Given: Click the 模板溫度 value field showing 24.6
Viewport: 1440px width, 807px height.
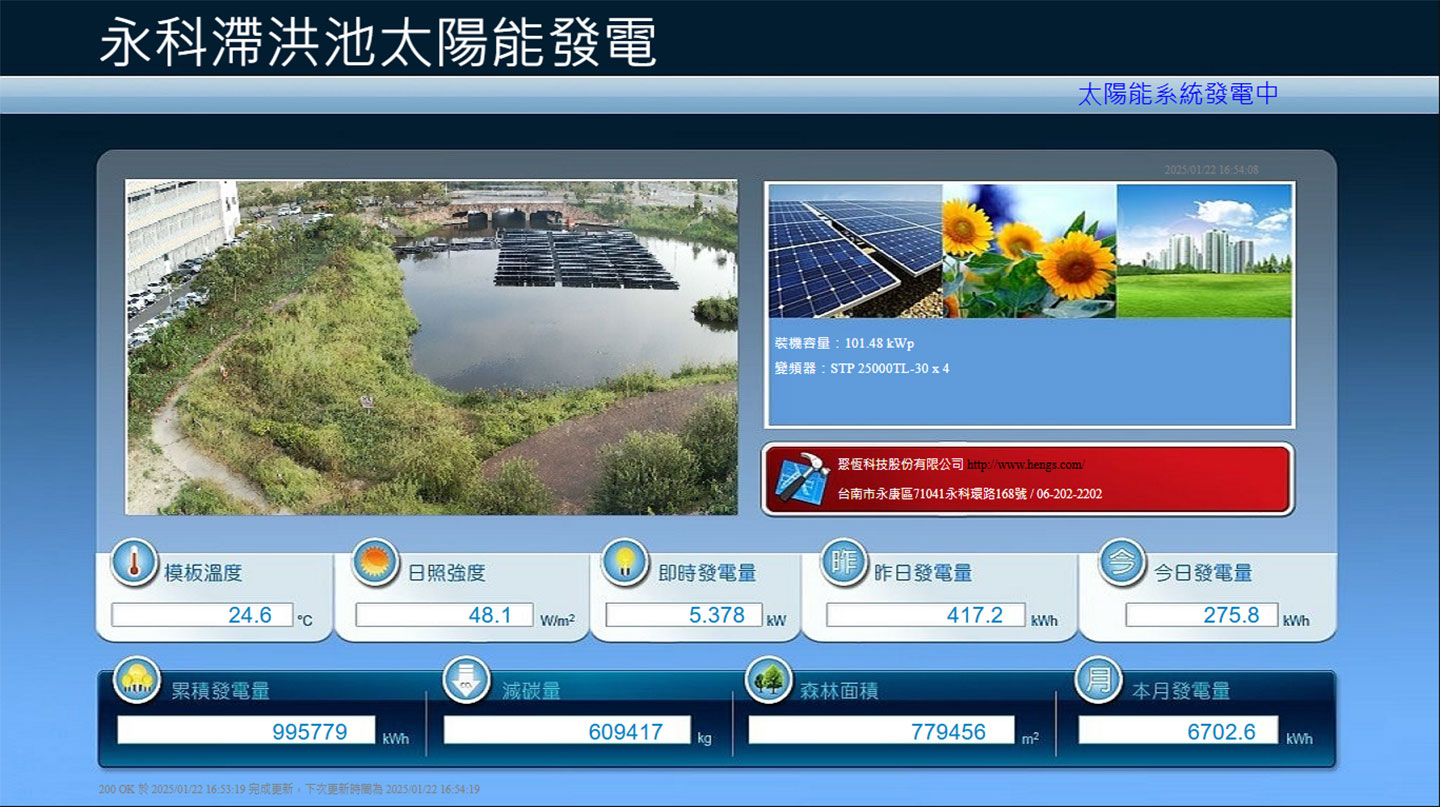Looking at the screenshot, I should pyautogui.click(x=202, y=615).
